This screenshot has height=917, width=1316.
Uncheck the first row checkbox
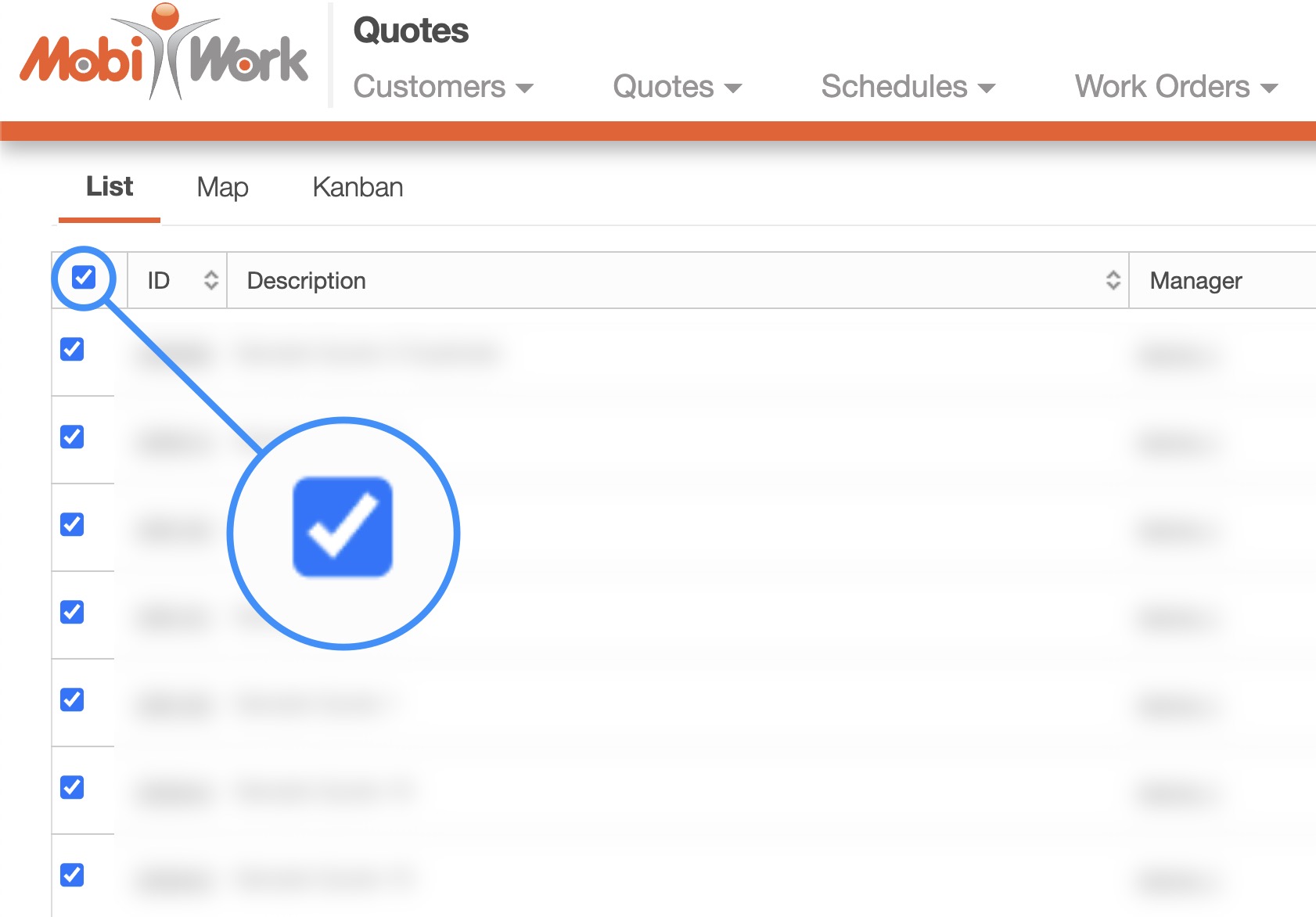tap(72, 349)
